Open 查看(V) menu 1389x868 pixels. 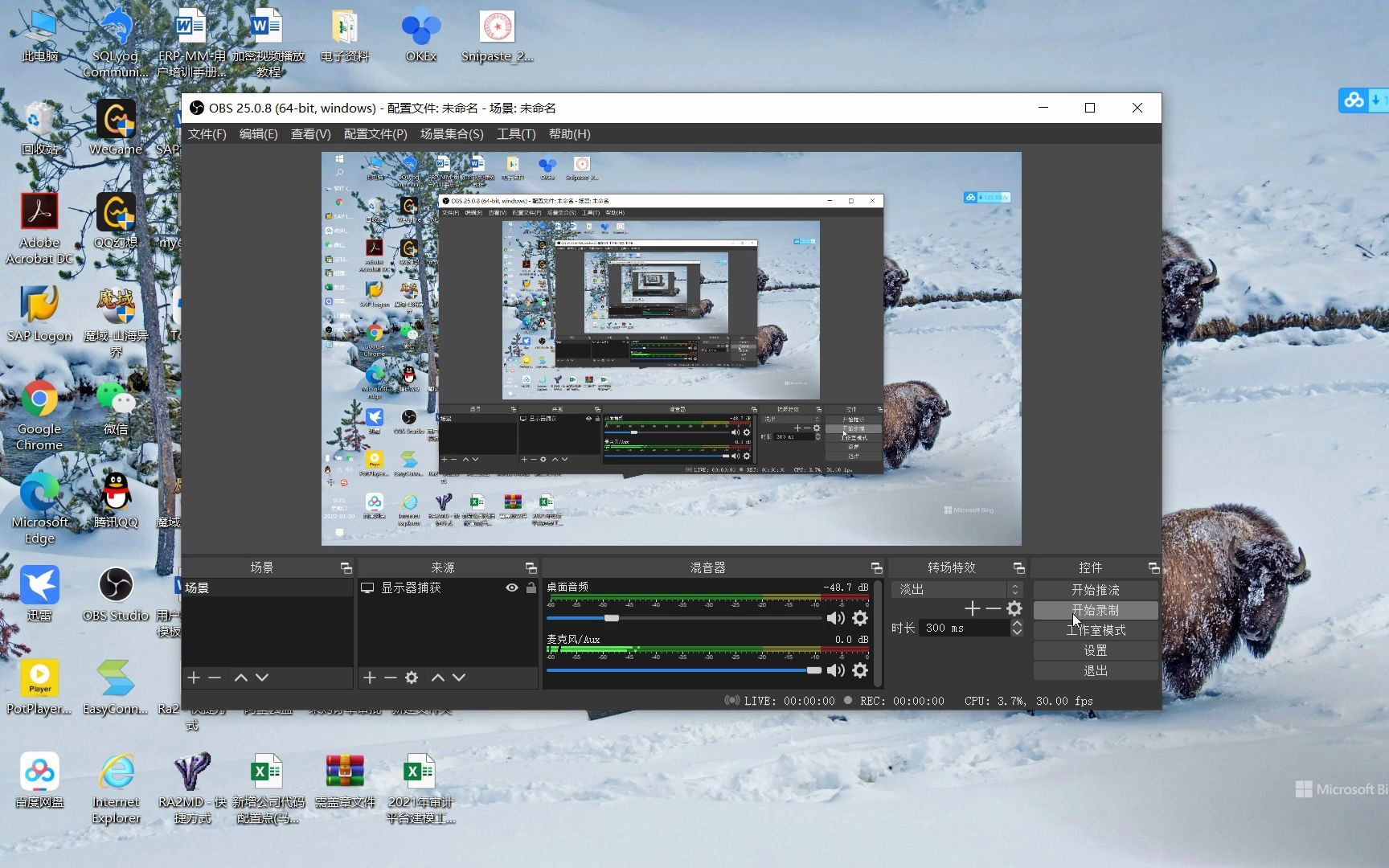[311, 134]
